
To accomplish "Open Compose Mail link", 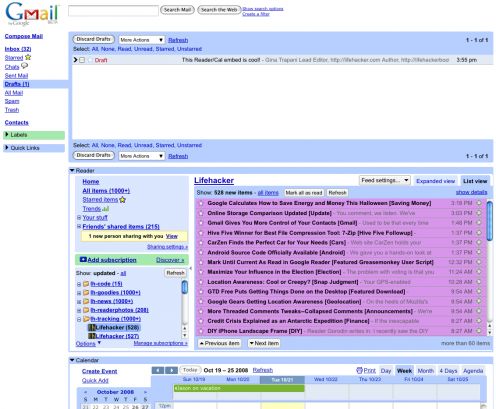I will pos(24,36).
